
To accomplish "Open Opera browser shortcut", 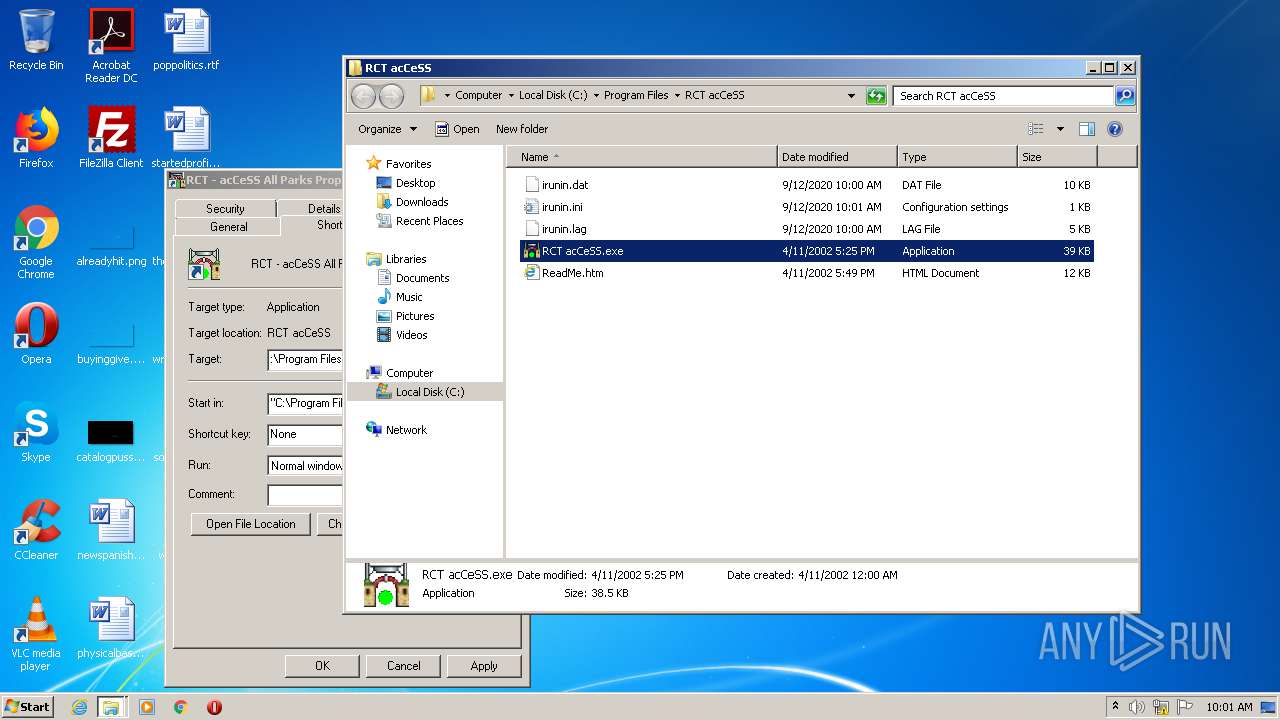I will tap(36, 334).
